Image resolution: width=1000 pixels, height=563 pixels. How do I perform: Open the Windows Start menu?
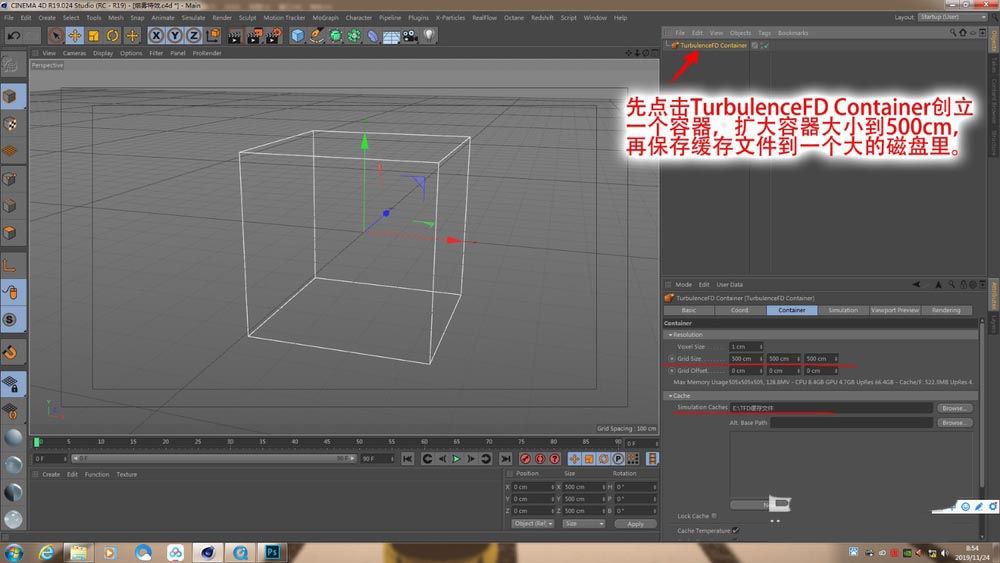pyautogui.click(x=13, y=552)
